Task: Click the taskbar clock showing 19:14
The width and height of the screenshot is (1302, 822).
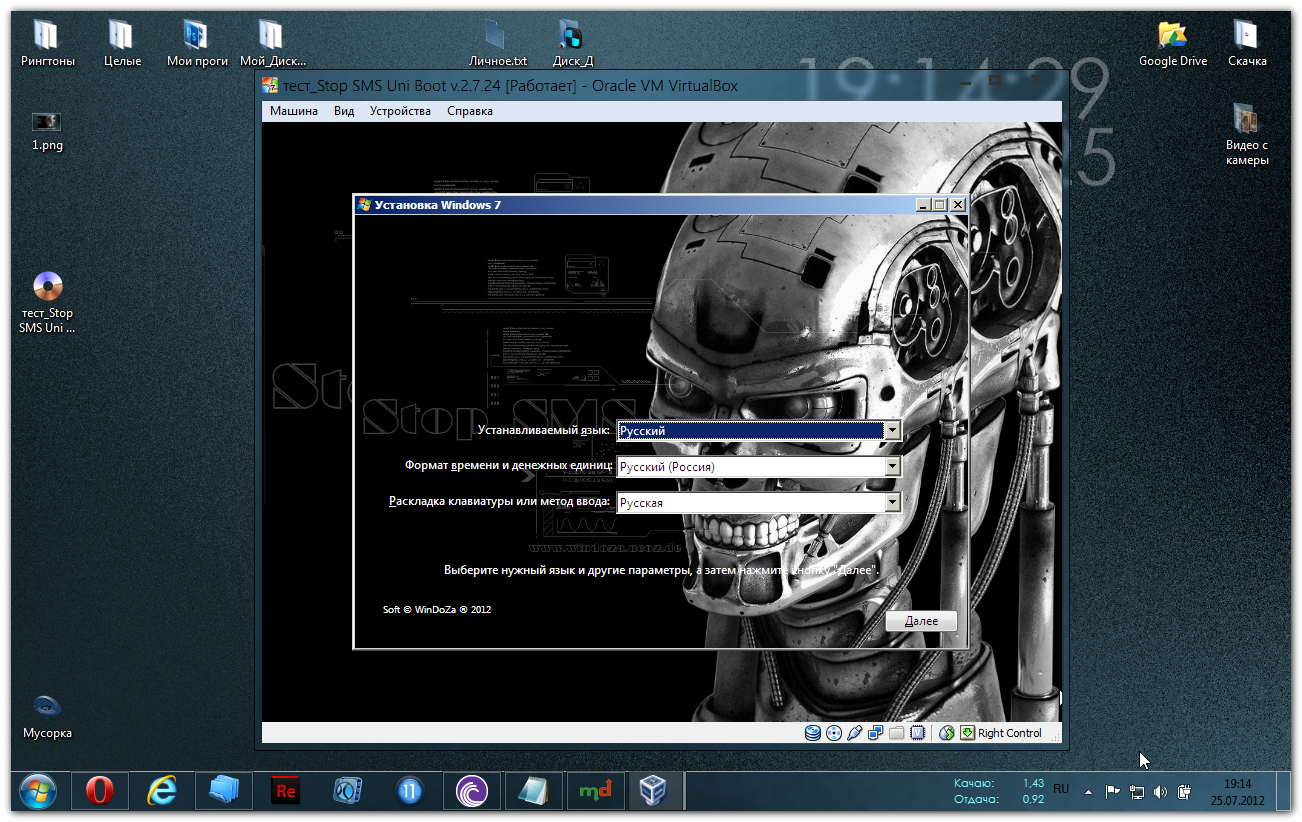Action: pyautogui.click(x=1237, y=792)
